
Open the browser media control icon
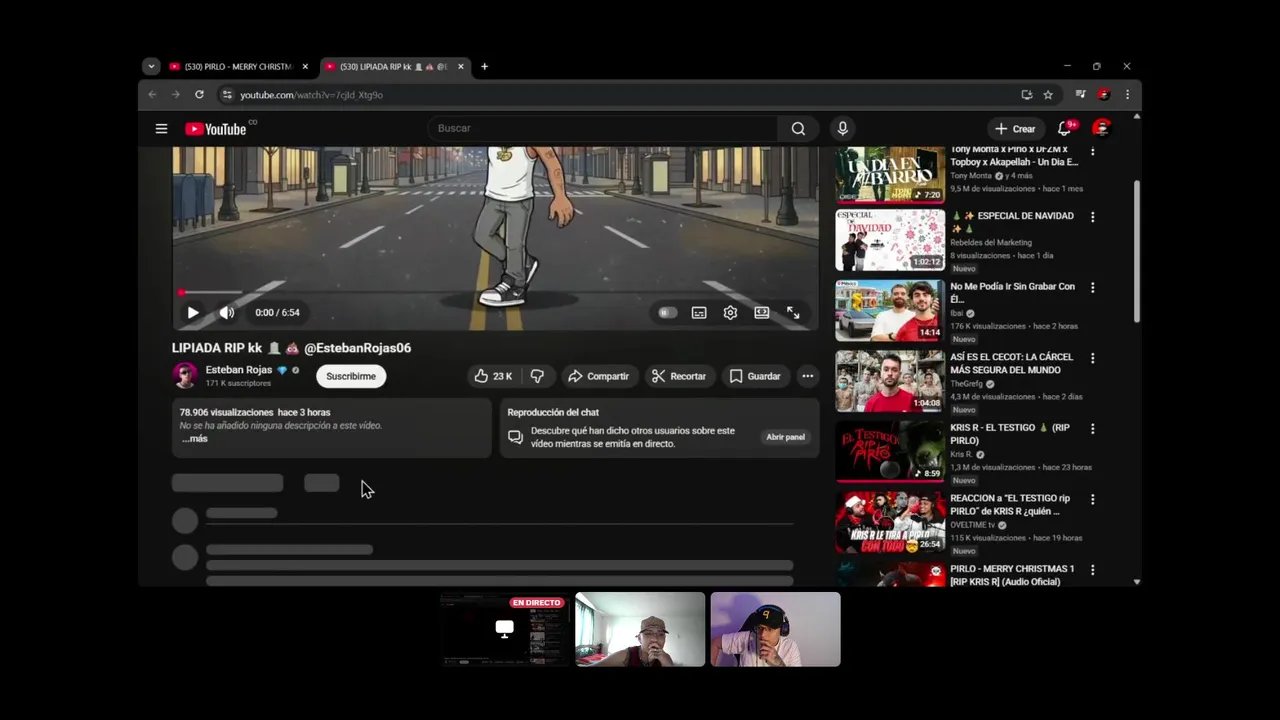[1080, 95]
